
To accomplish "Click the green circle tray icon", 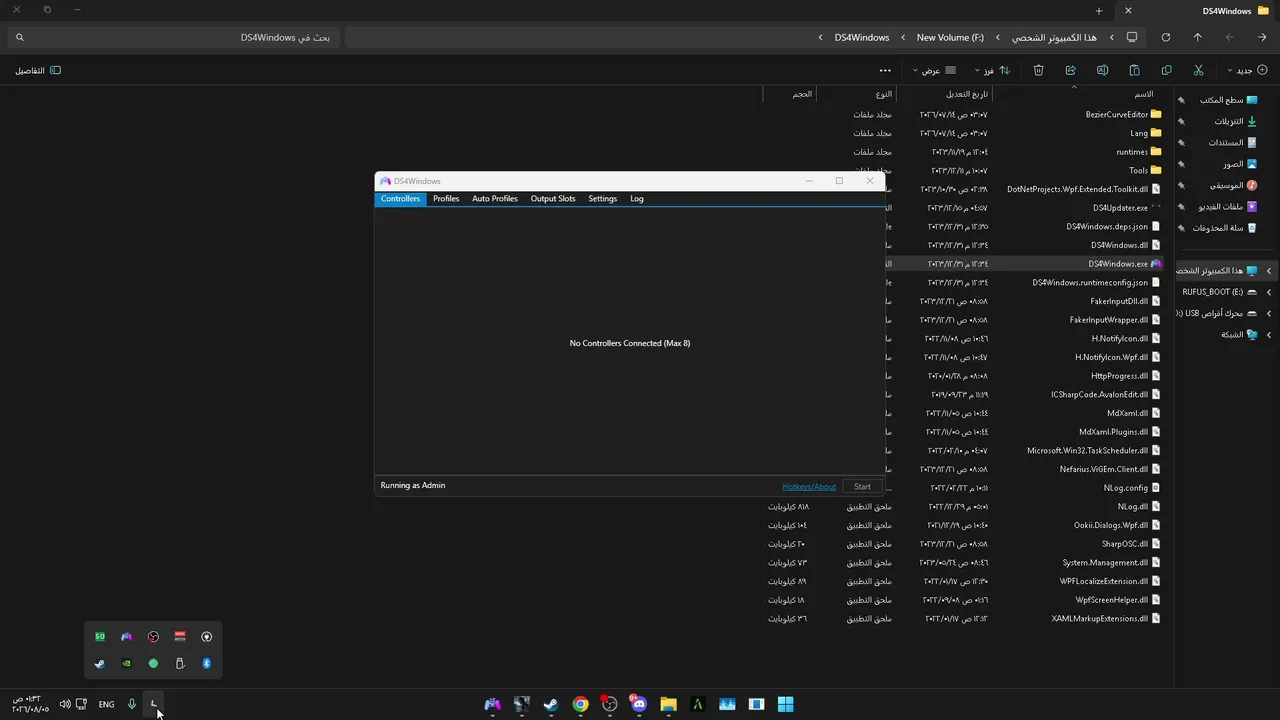I will [153, 663].
